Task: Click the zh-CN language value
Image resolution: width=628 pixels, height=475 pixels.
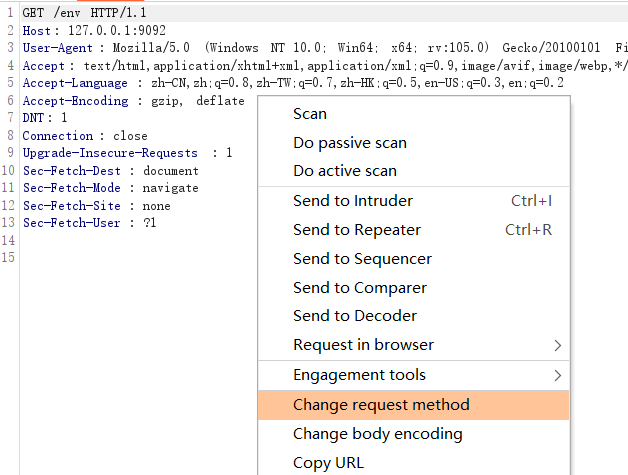Action: [169, 83]
